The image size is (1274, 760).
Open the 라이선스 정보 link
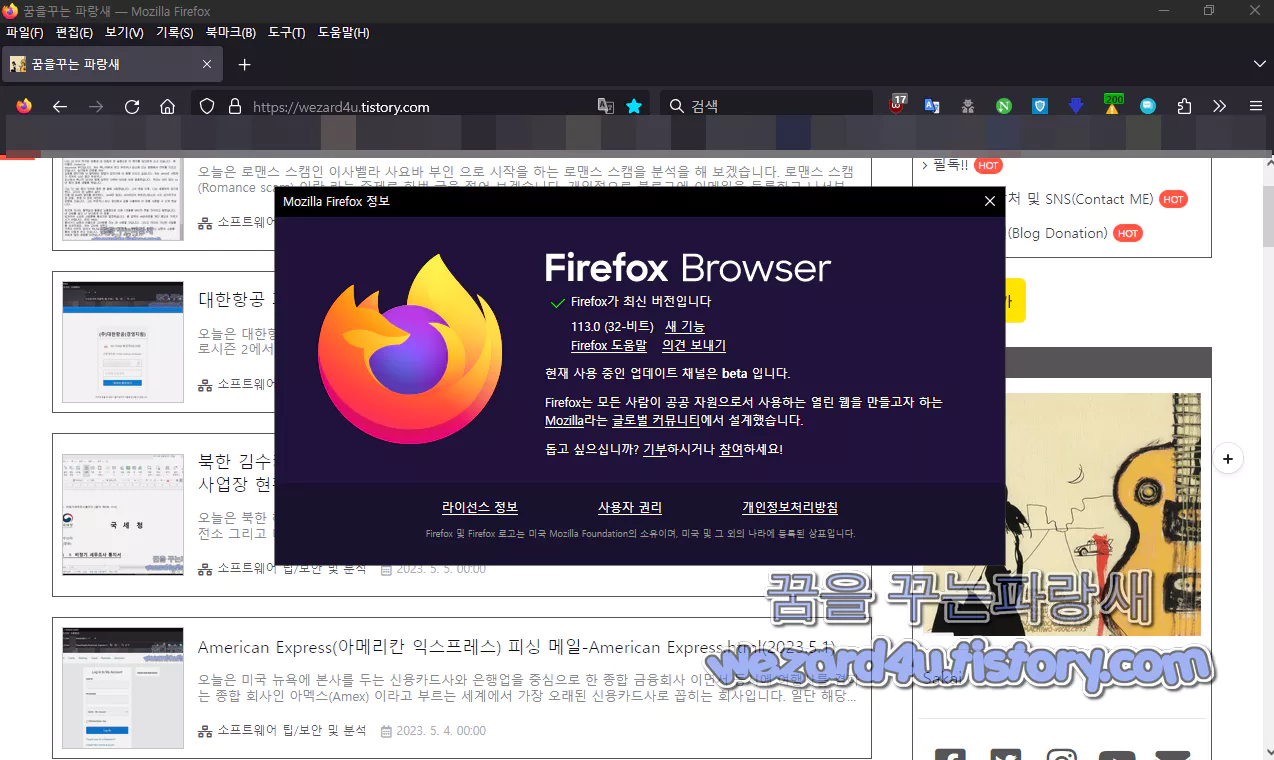point(481,507)
